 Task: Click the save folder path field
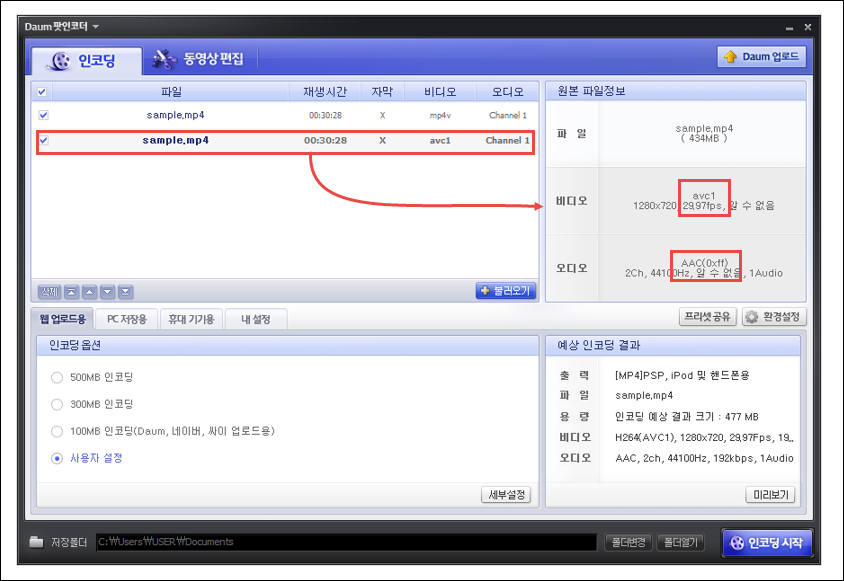pos(345,542)
